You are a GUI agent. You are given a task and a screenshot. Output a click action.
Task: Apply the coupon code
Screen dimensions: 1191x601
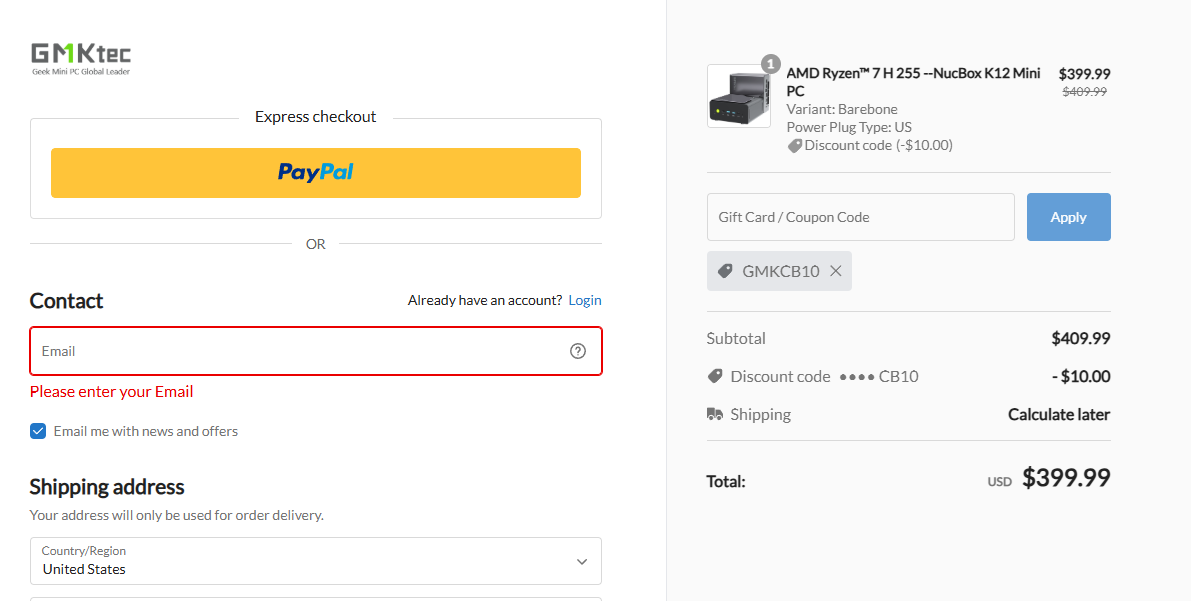point(1069,217)
